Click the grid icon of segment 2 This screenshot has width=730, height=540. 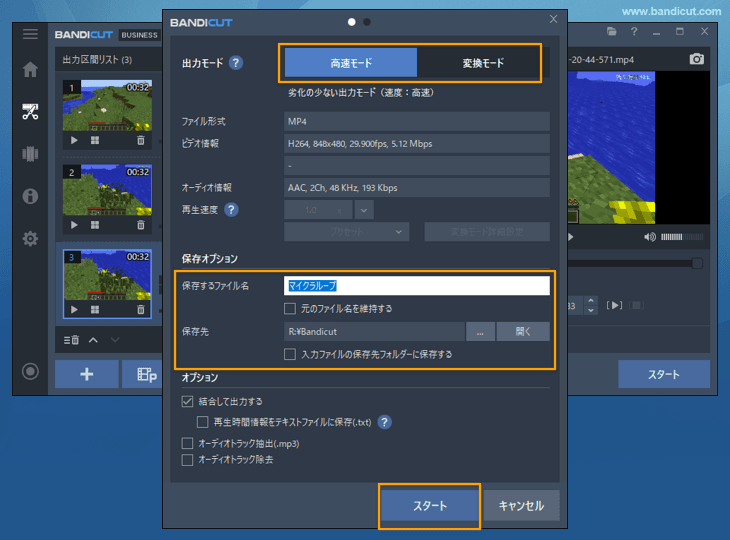[95, 225]
